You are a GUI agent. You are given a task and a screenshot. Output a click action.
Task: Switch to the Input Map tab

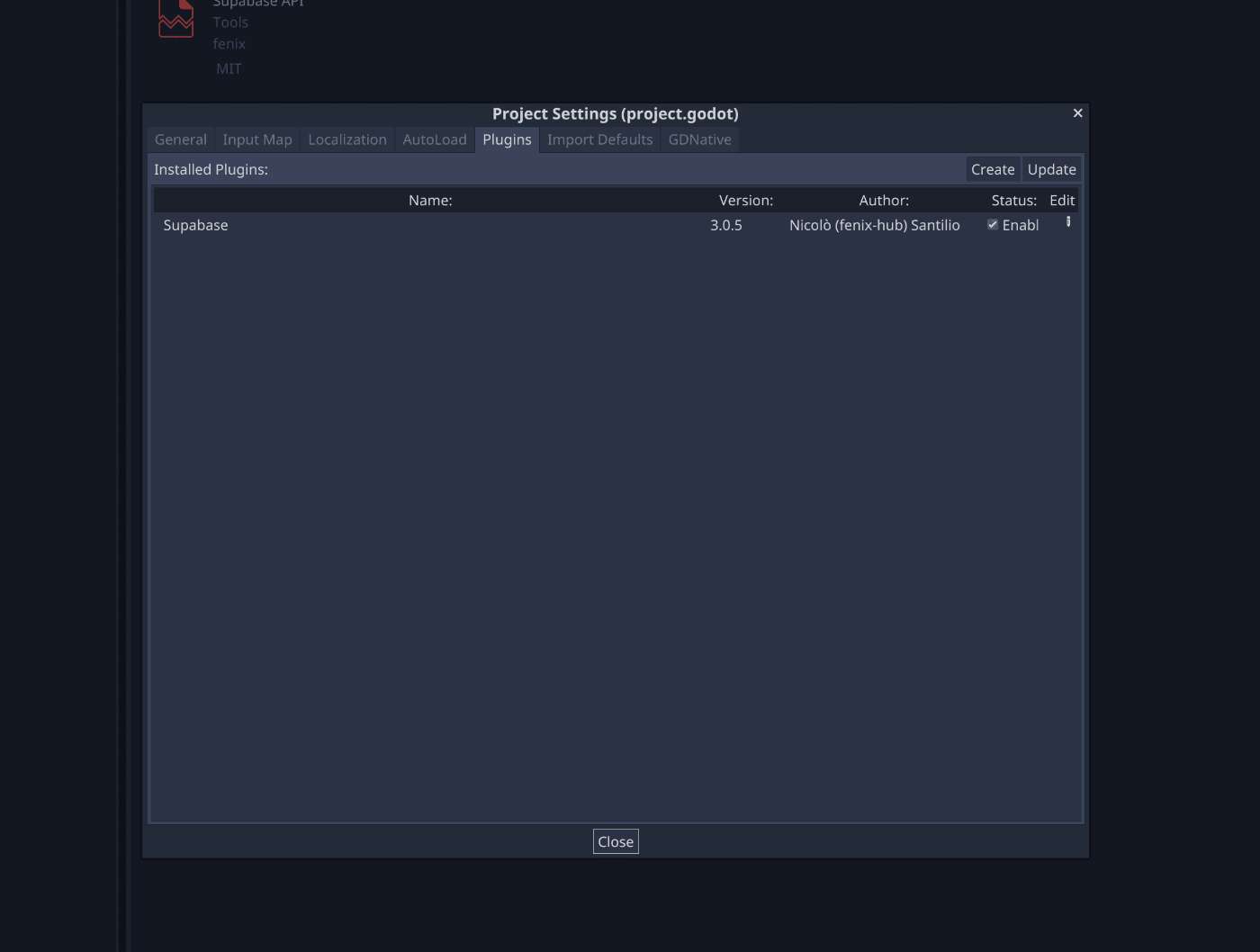pyautogui.click(x=257, y=139)
